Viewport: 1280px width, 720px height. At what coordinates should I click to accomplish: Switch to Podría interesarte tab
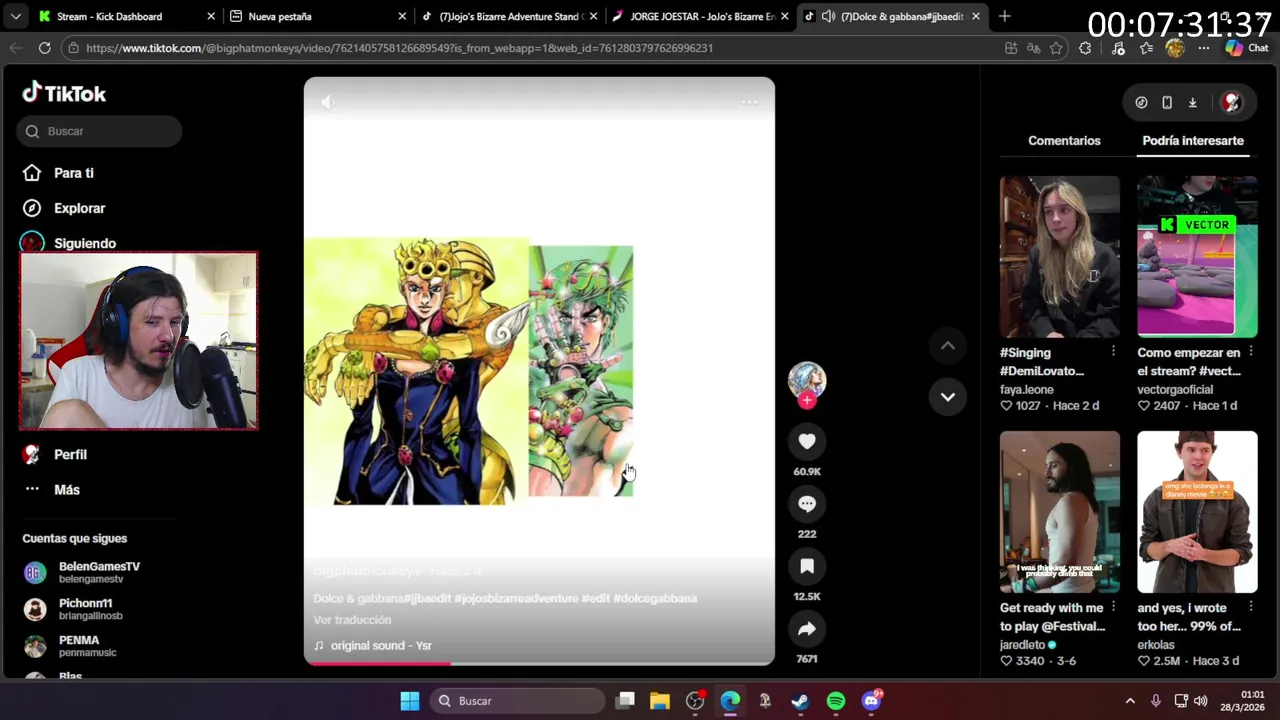click(x=1193, y=141)
